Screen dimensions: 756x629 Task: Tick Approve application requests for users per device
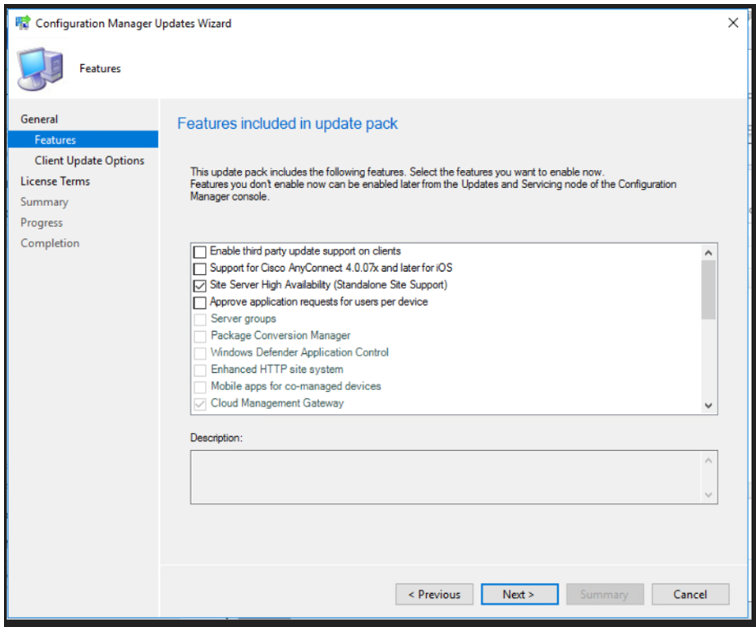pyautogui.click(x=200, y=302)
